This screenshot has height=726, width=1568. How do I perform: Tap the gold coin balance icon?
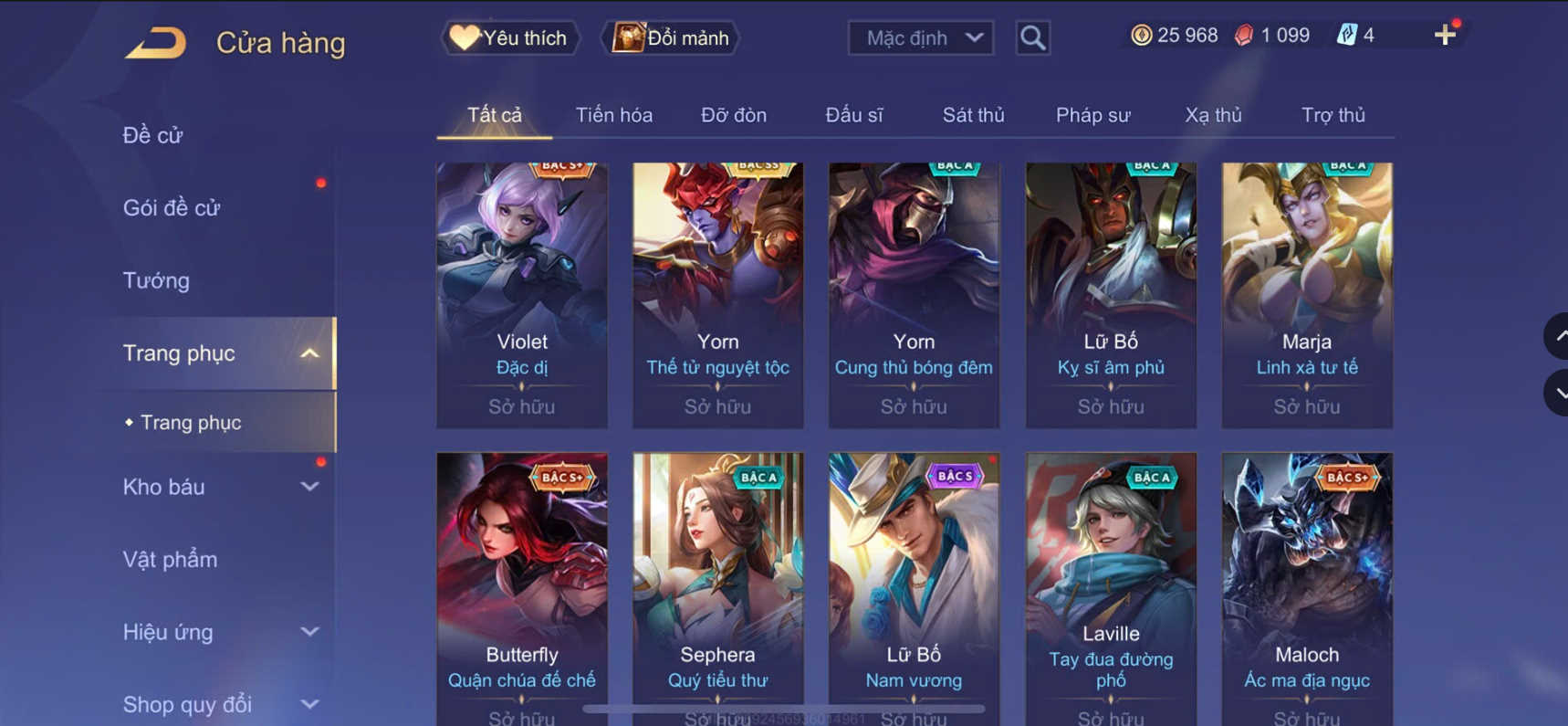click(1141, 36)
